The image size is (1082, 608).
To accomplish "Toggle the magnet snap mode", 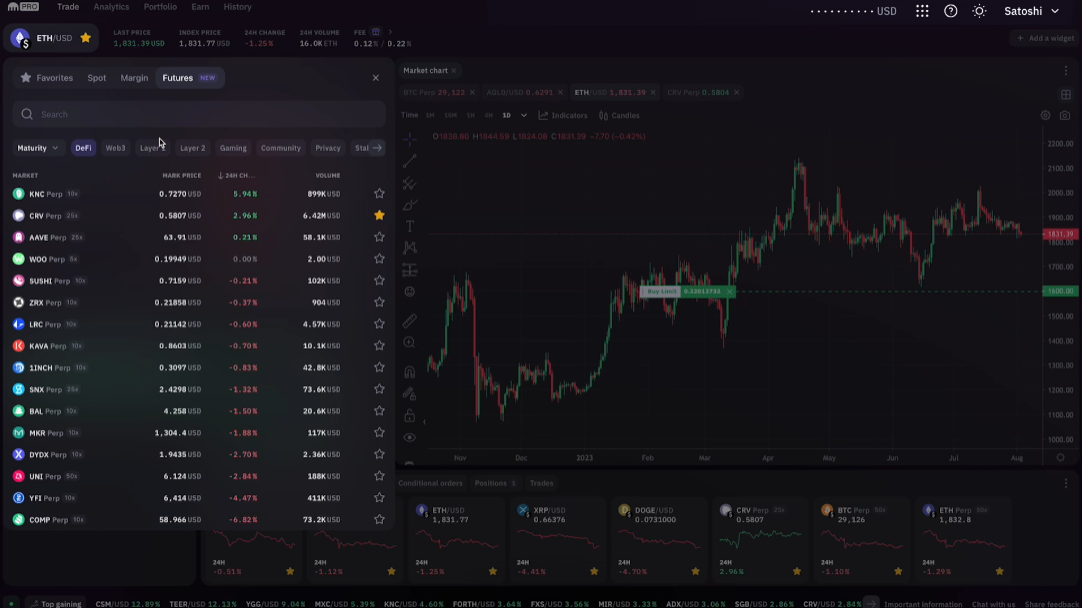I will [410, 372].
